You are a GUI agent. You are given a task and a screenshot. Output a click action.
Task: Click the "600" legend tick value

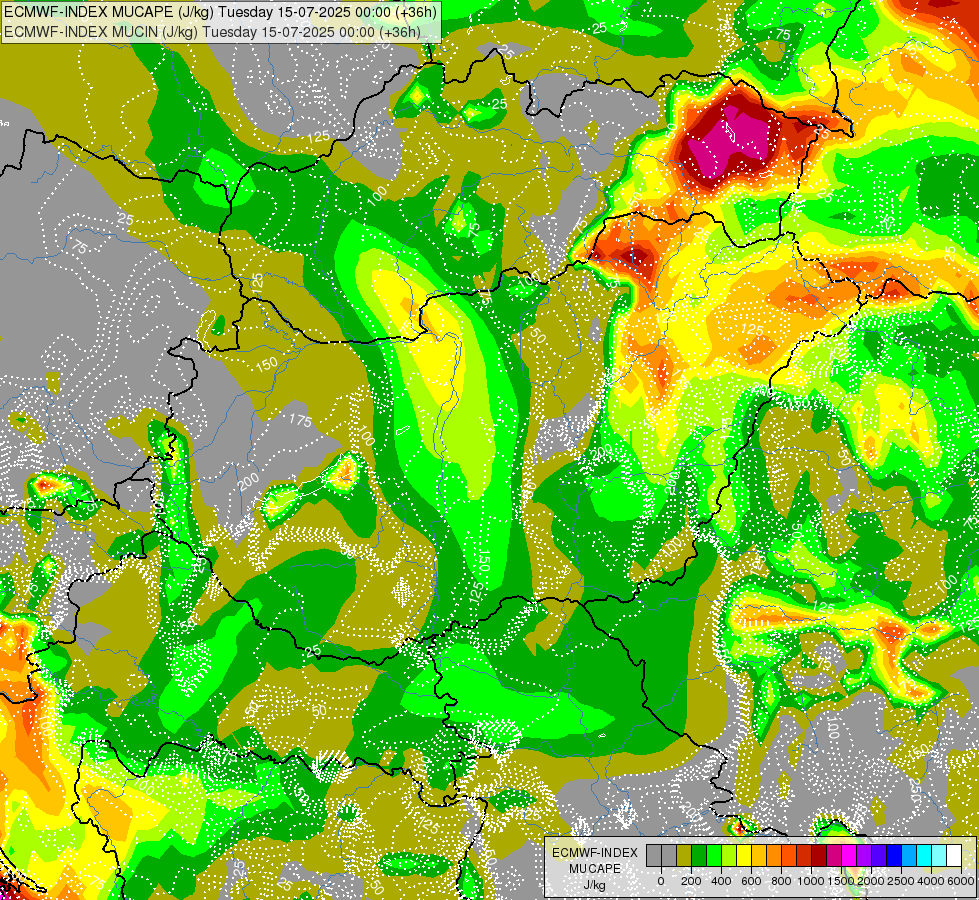pyautogui.click(x=751, y=881)
